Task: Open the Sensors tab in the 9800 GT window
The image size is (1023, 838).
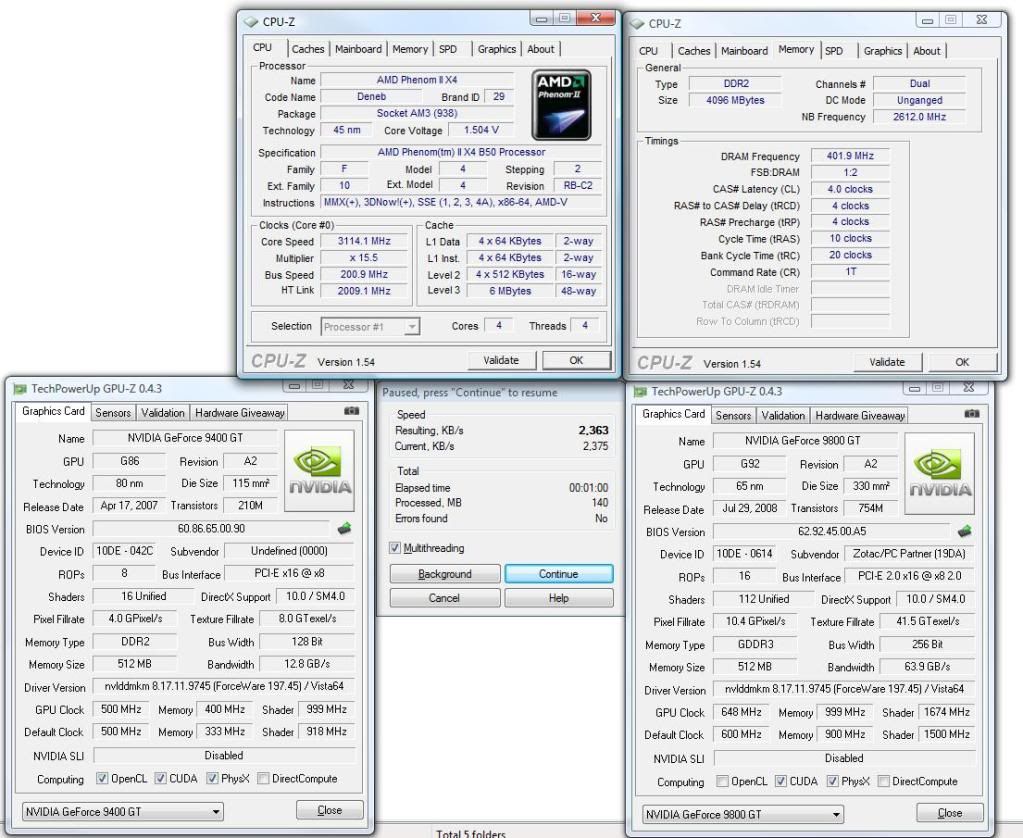Action: click(733, 415)
